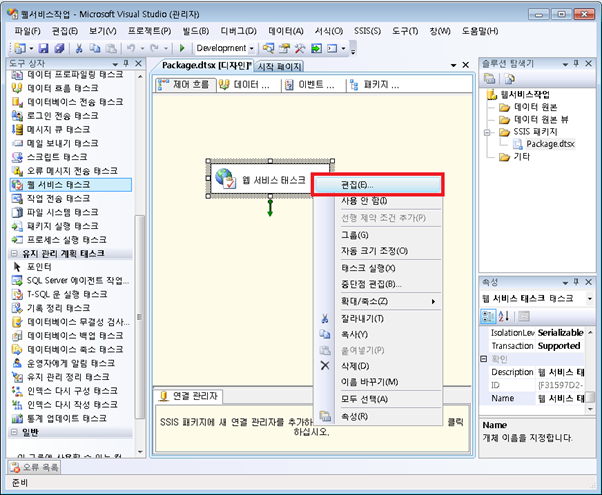The image size is (602, 495).
Task: Choose 중단점 편집(B)... in the context menu
Action: [390, 284]
